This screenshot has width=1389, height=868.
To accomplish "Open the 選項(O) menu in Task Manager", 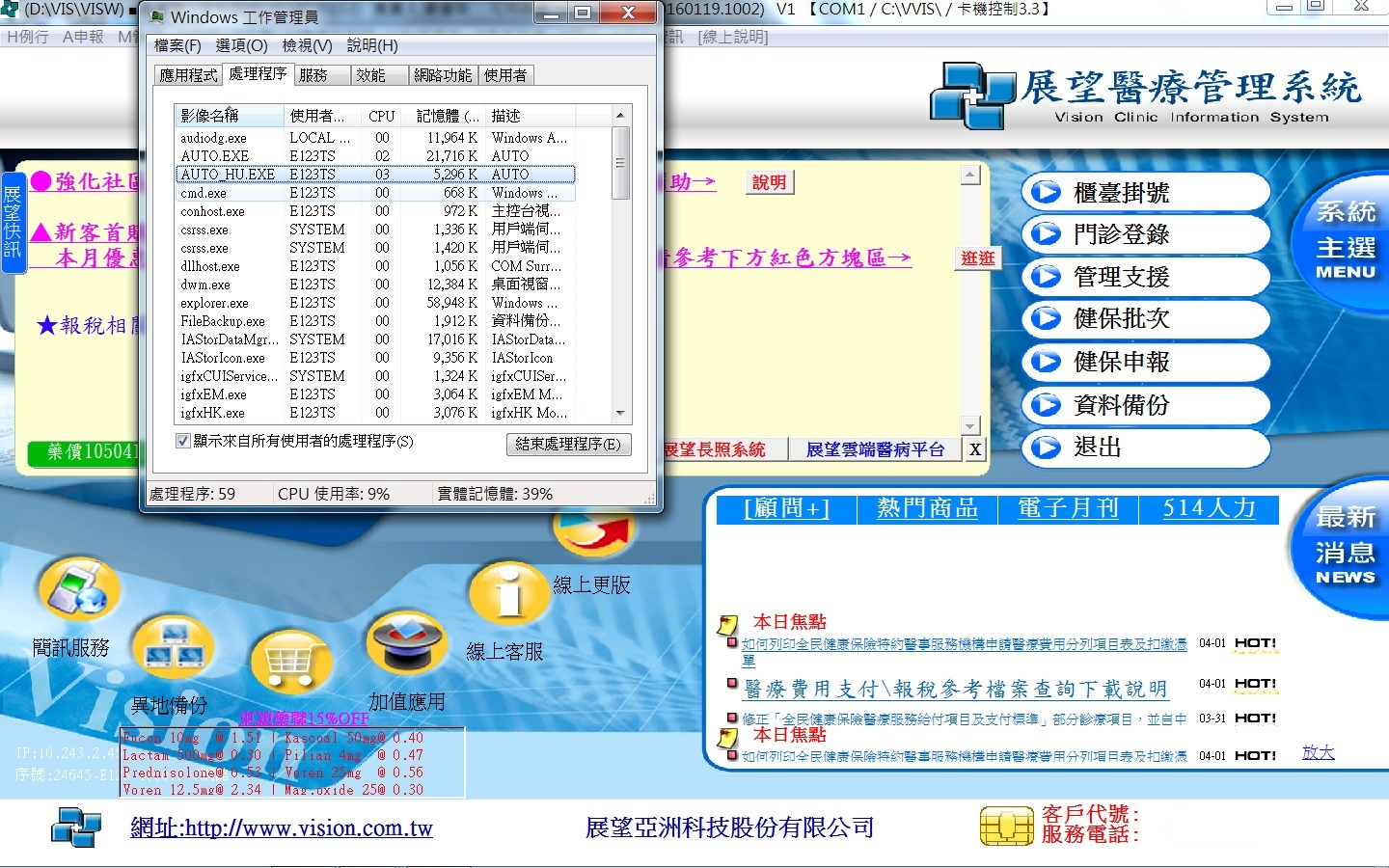I will [241, 45].
